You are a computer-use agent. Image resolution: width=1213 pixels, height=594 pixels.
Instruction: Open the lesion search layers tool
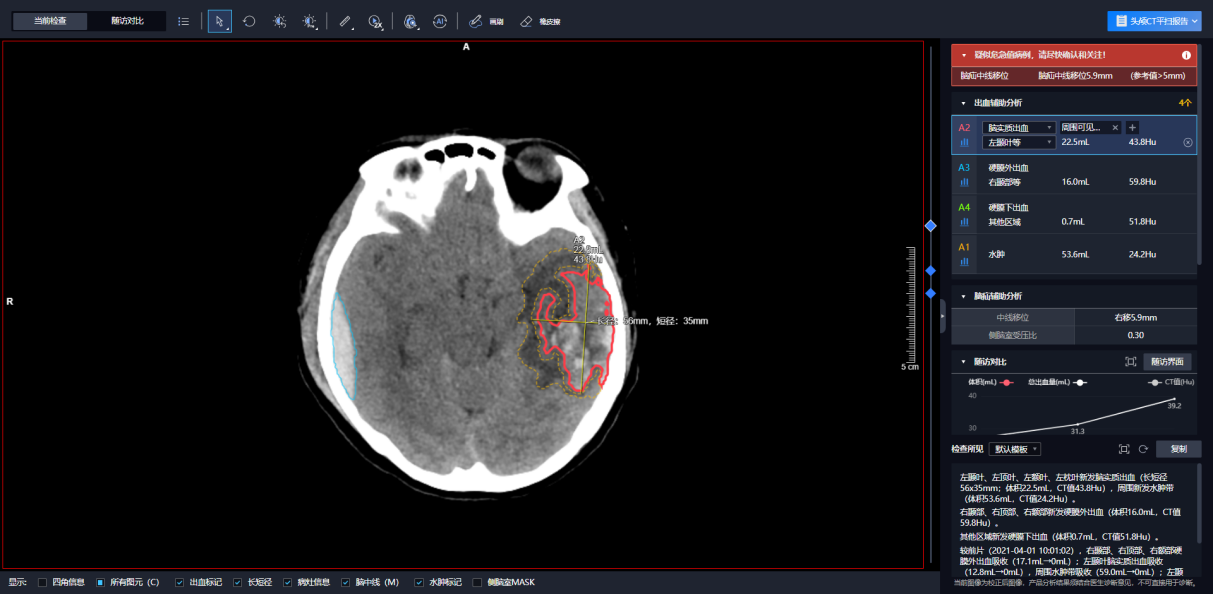point(410,21)
